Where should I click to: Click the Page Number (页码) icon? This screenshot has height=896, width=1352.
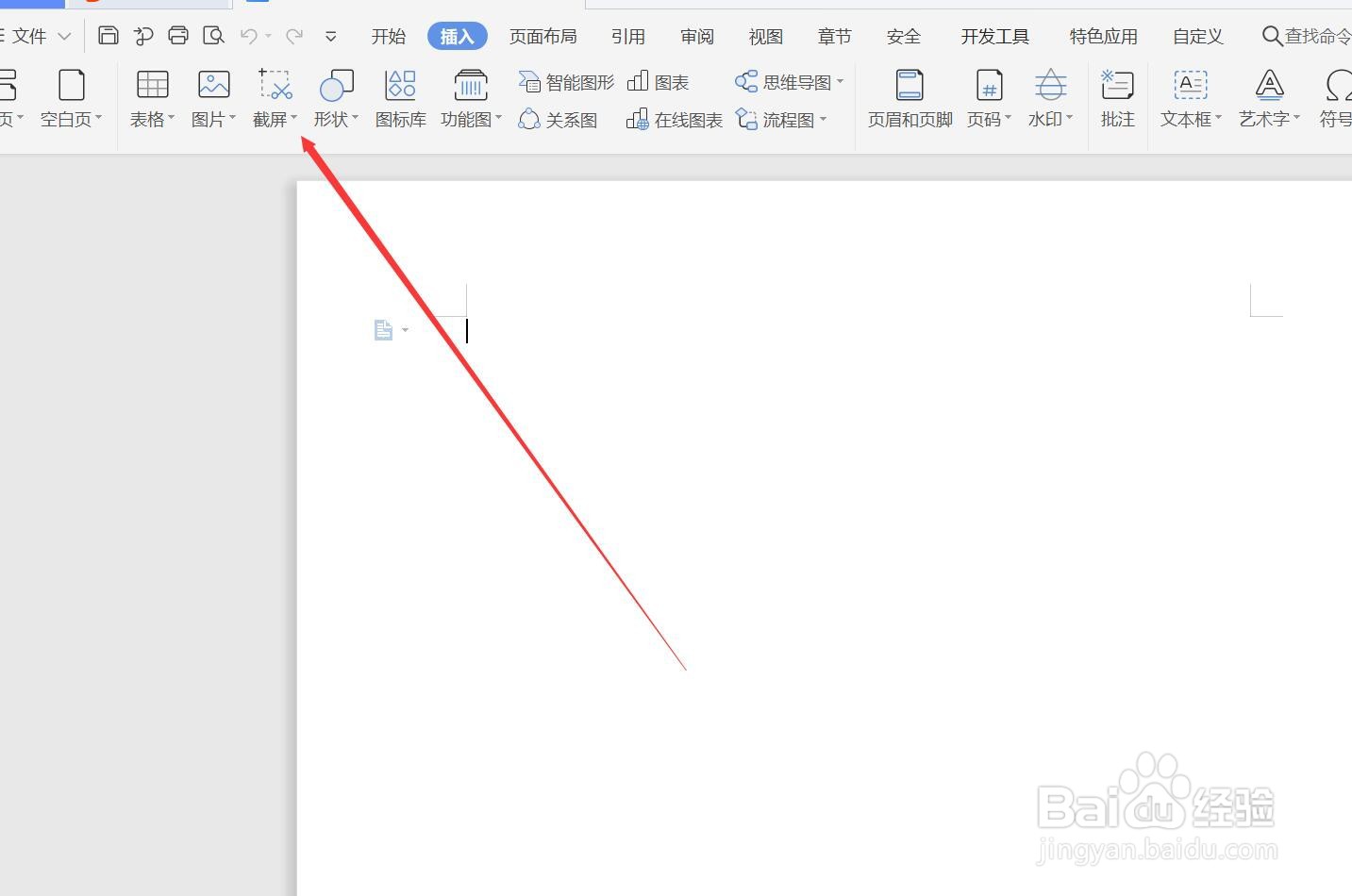[989, 85]
